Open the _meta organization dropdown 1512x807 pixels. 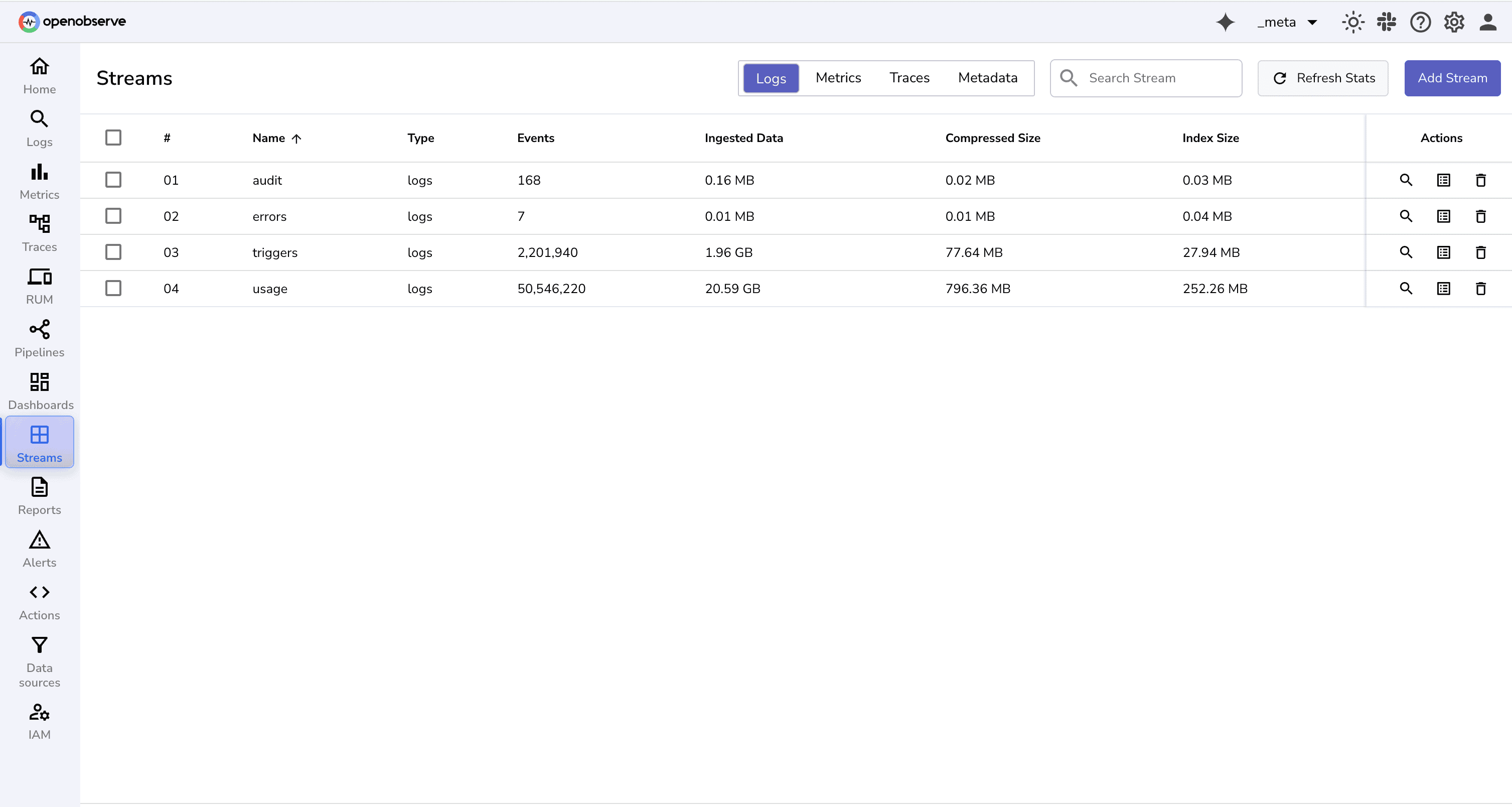pos(1288,22)
